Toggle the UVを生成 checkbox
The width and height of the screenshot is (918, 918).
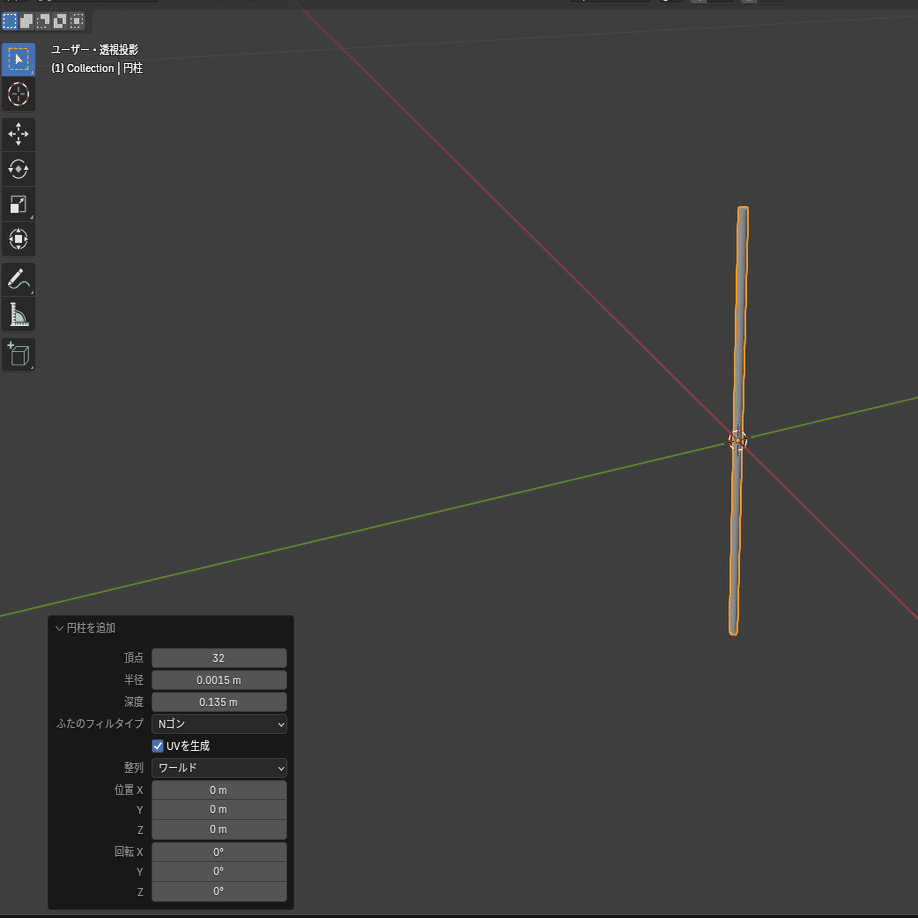coord(157,746)
